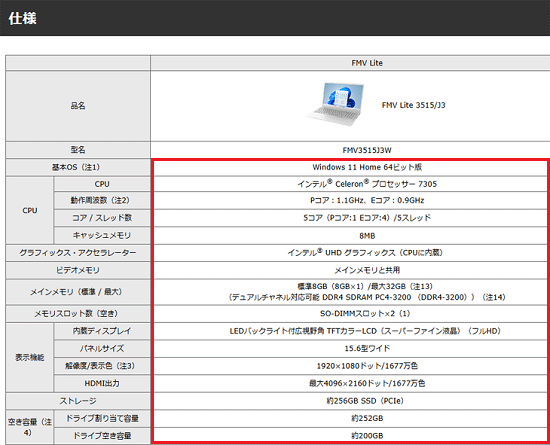Click the ドライブ割り当て容量 label
Image resolution: width=550 pixels, height=445 pixels.
[102, 418]
